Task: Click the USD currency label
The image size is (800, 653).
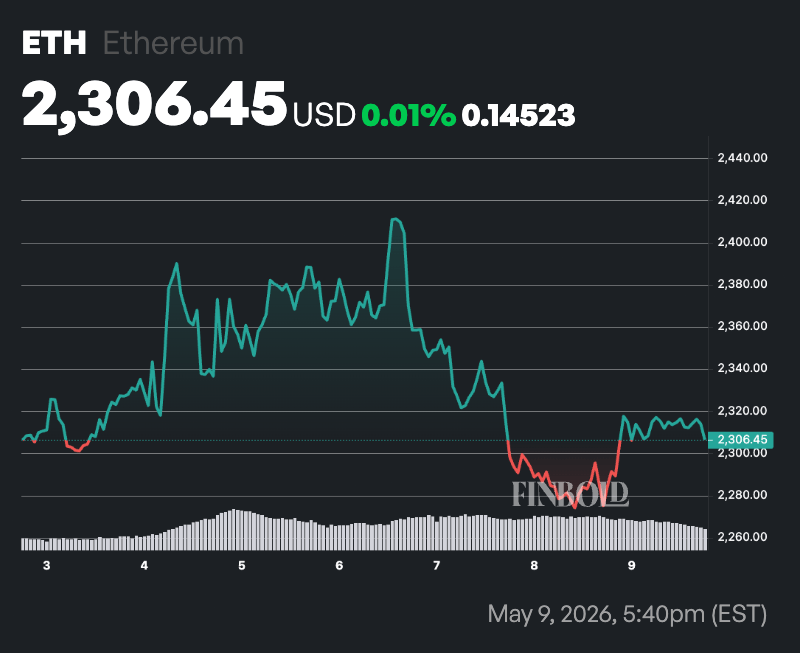Action: pos(323,114)
